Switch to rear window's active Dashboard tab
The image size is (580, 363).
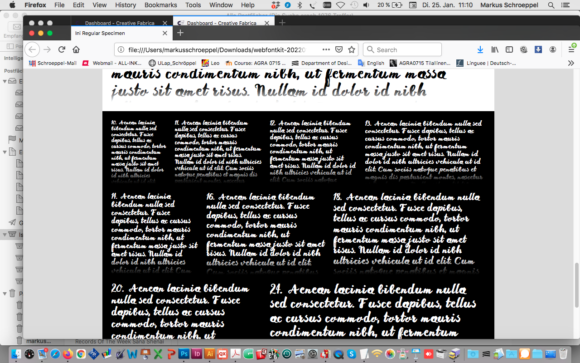tap(224, 23)
